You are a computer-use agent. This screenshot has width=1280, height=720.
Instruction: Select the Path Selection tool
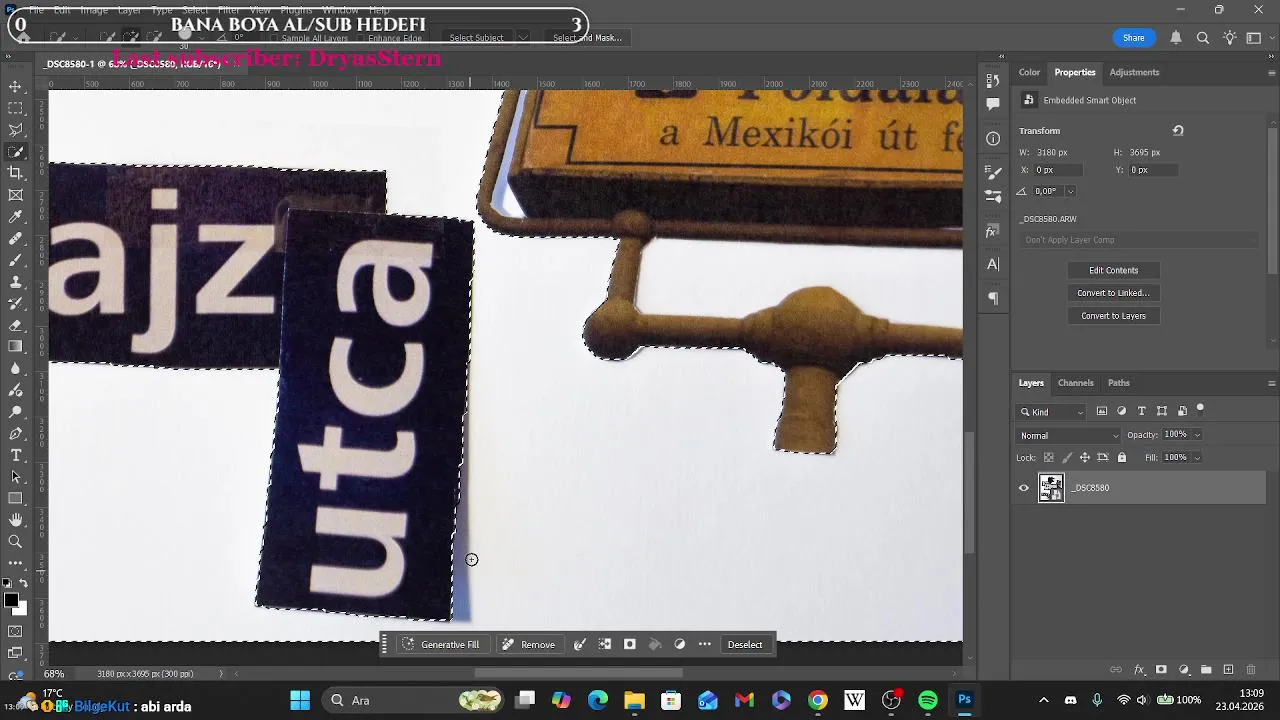point(16,477)
